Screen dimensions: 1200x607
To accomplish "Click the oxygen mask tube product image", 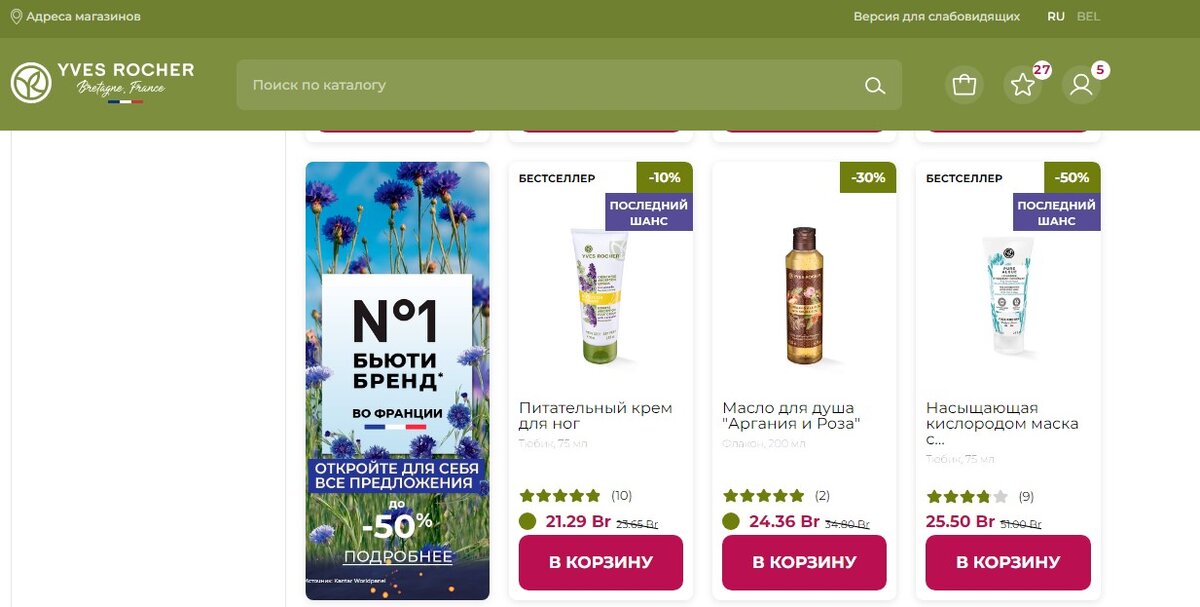I will tap(1008, 296).
